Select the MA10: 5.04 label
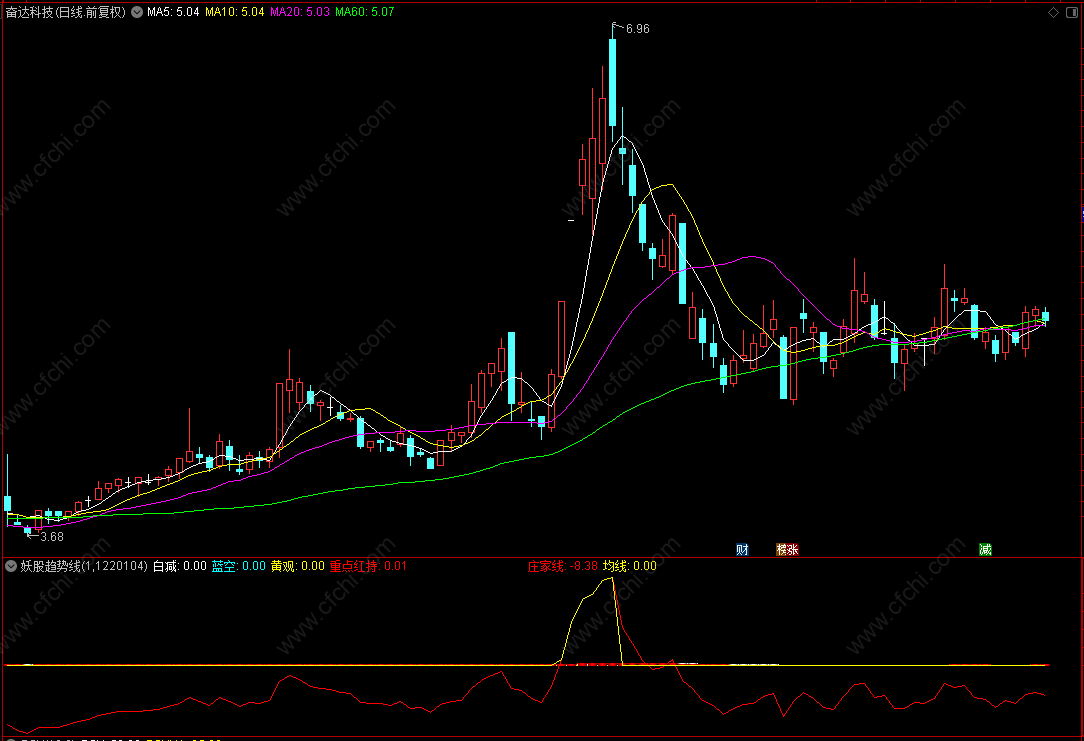Viewport: 1084px width, 741px height. (234, 12)
